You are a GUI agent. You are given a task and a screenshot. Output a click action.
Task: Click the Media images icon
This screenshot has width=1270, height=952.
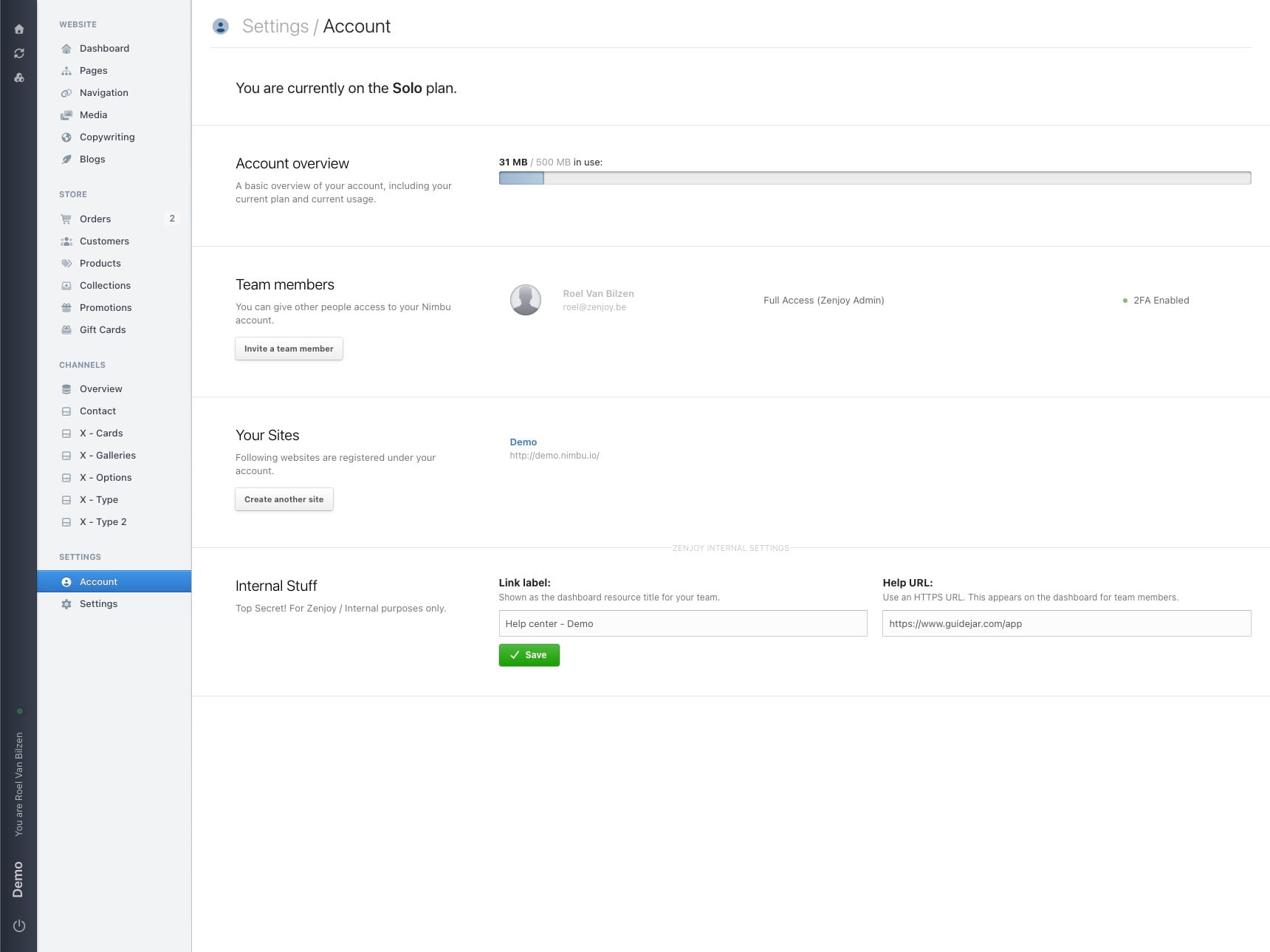coord(66,115)
